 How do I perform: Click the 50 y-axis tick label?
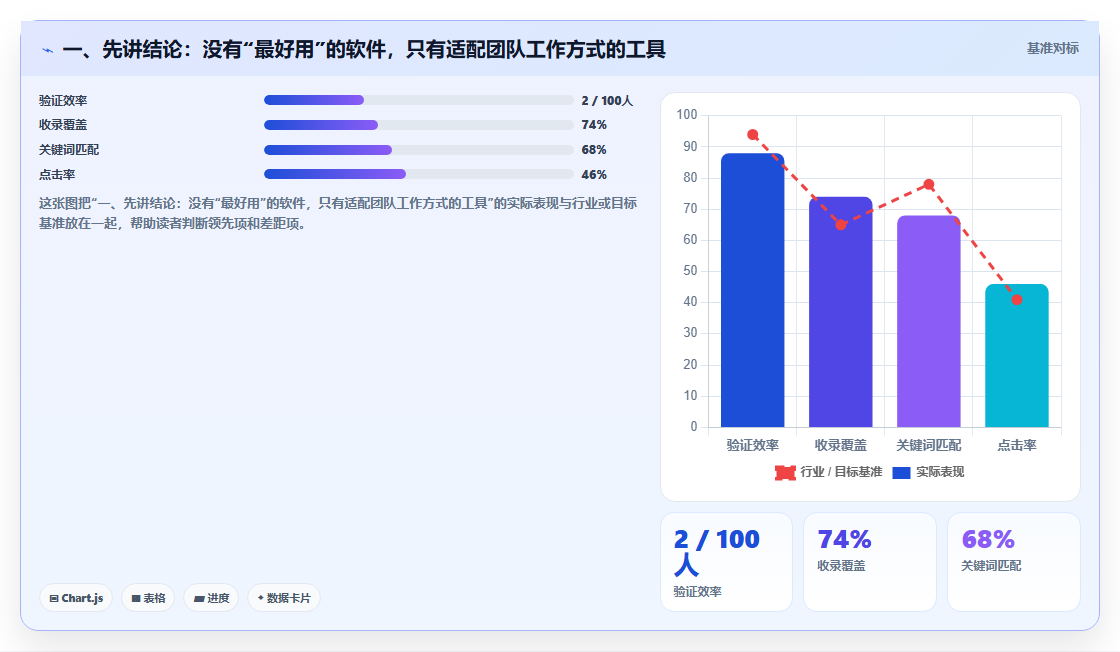click(x=690, y=271)
